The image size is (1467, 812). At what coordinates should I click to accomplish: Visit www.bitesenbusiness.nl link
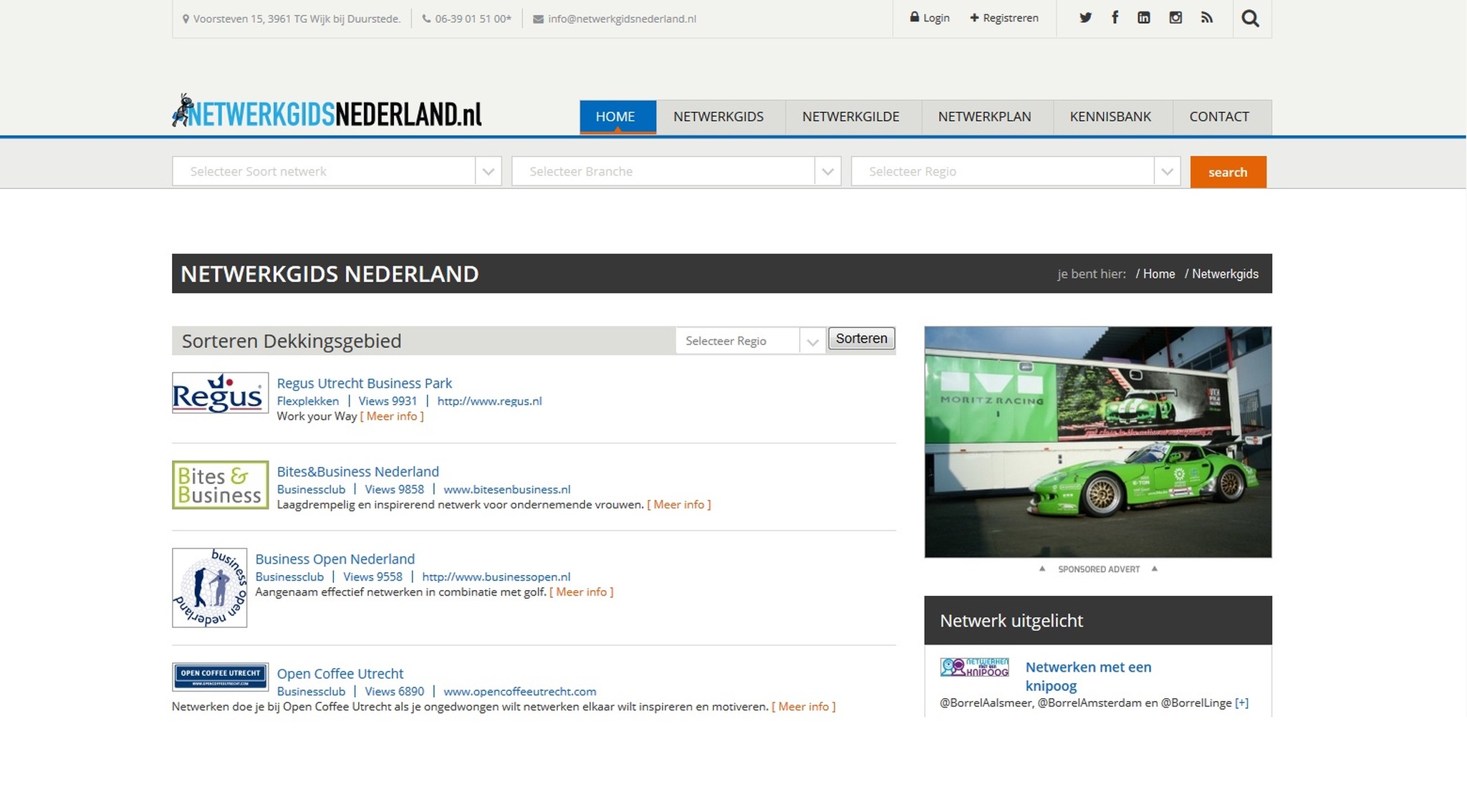[x=507, y=490]
